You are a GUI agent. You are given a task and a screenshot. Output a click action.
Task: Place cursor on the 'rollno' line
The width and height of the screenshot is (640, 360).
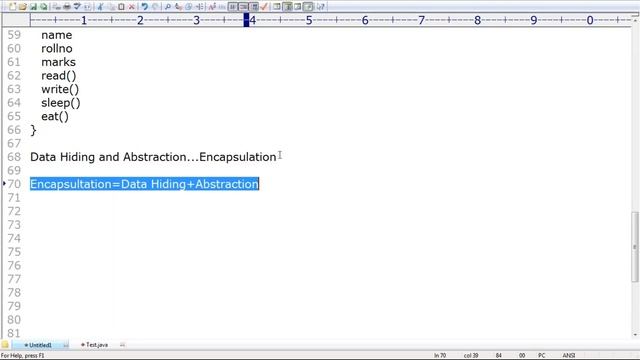click(x=57, y=48)
